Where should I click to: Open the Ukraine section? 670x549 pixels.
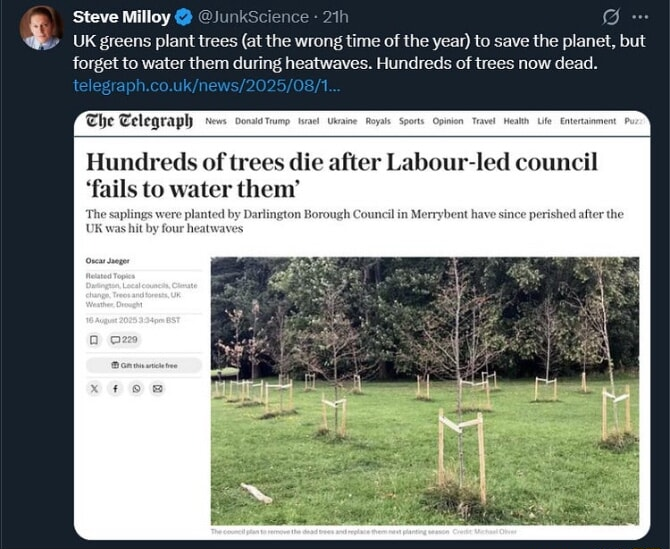(342, 121)
